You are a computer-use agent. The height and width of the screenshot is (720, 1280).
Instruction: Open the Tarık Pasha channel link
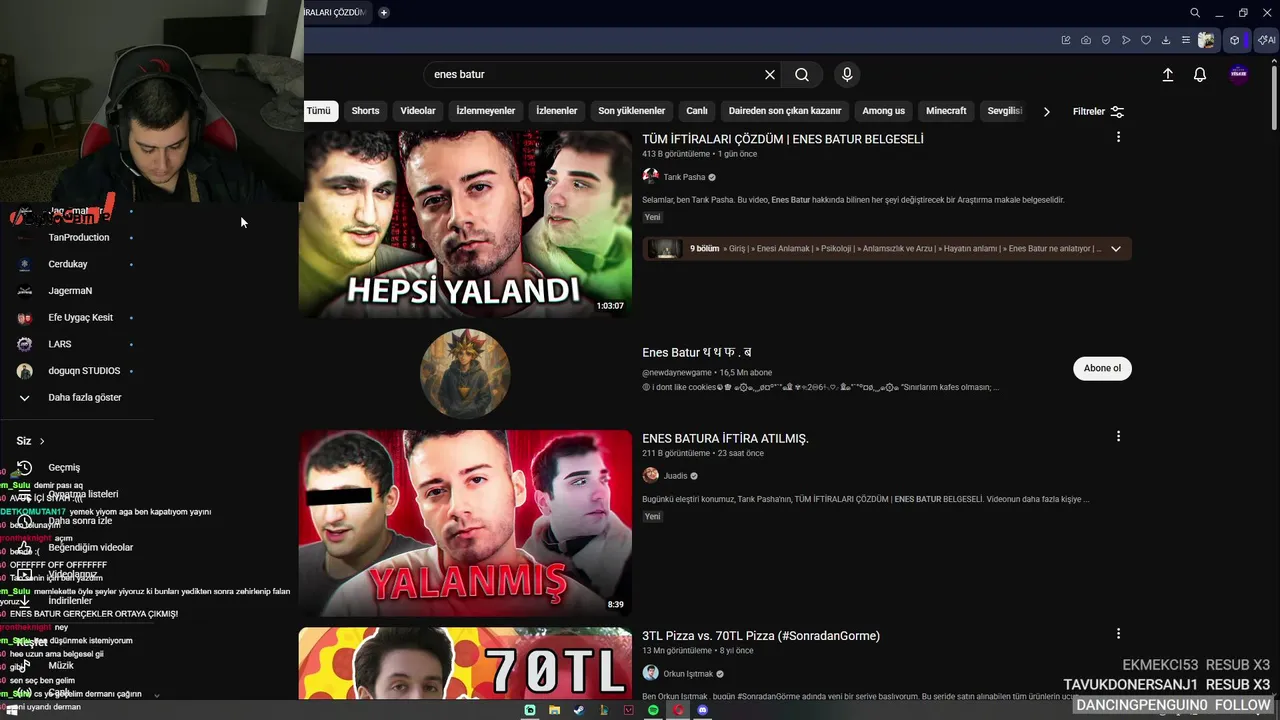click(x=684, y=177)
